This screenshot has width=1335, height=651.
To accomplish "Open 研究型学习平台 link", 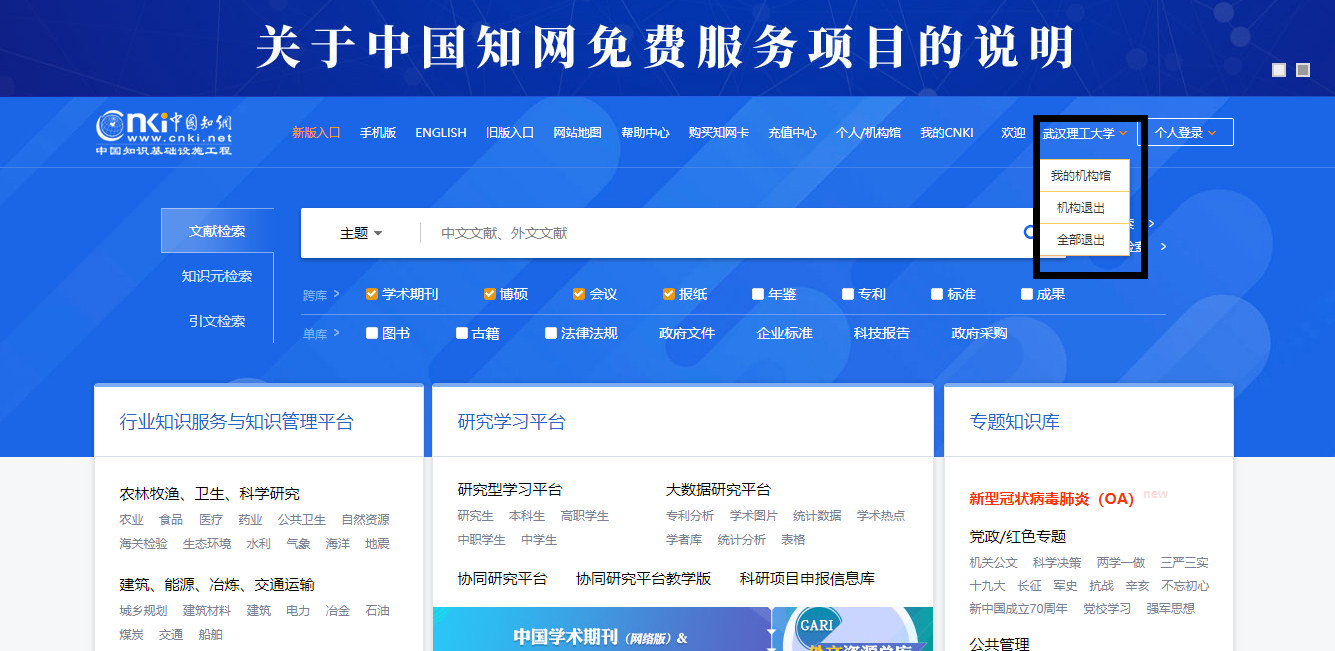I will pos(510,490).
